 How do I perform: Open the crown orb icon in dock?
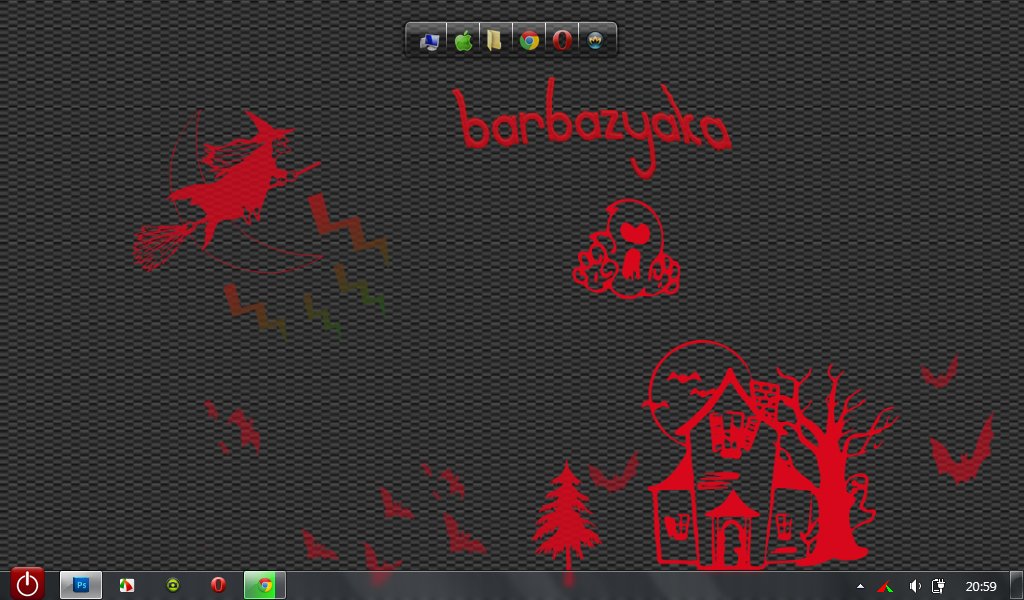click(595, 41)
